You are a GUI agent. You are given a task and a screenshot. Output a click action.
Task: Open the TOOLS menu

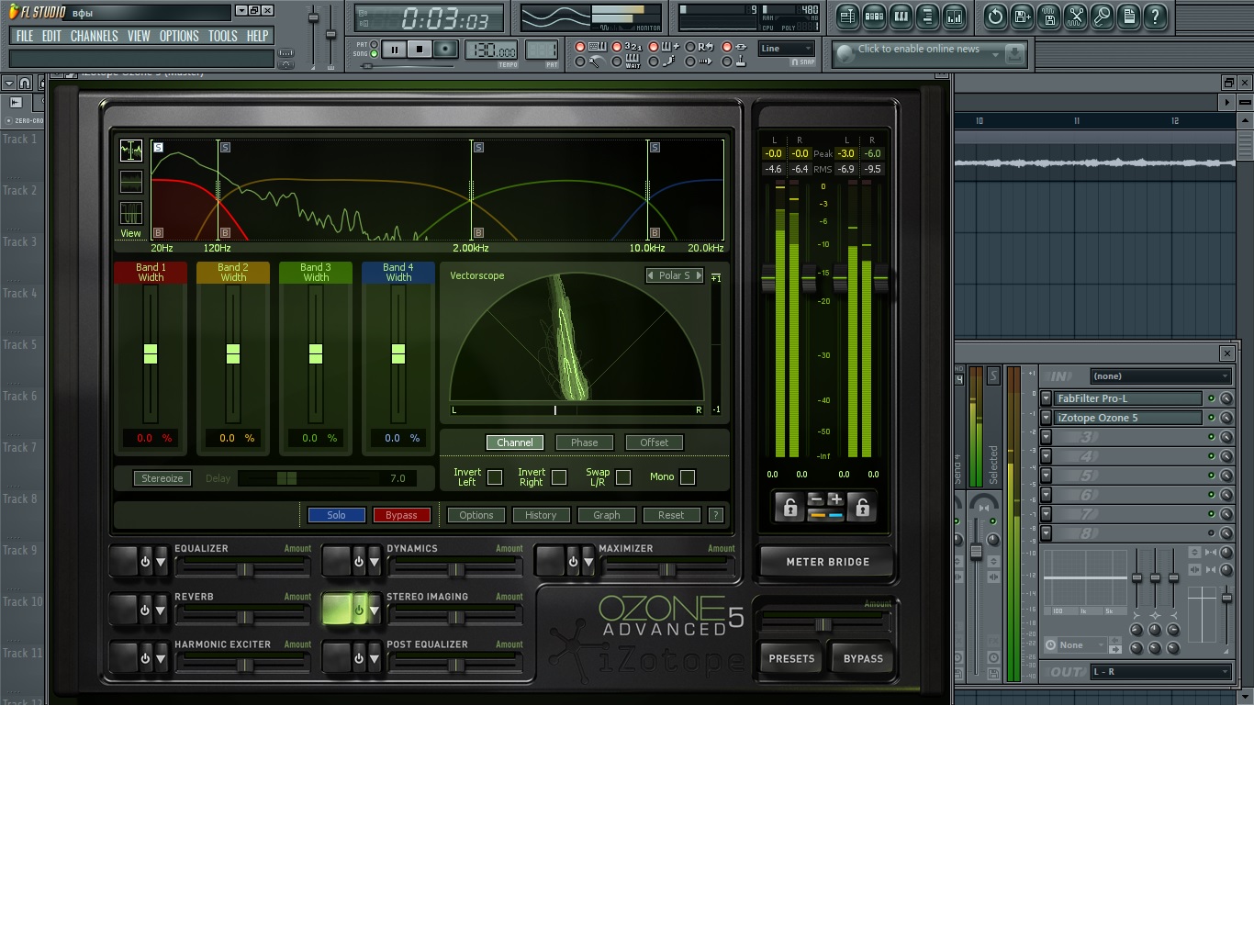pyautogui.click(x=223, y=36)
